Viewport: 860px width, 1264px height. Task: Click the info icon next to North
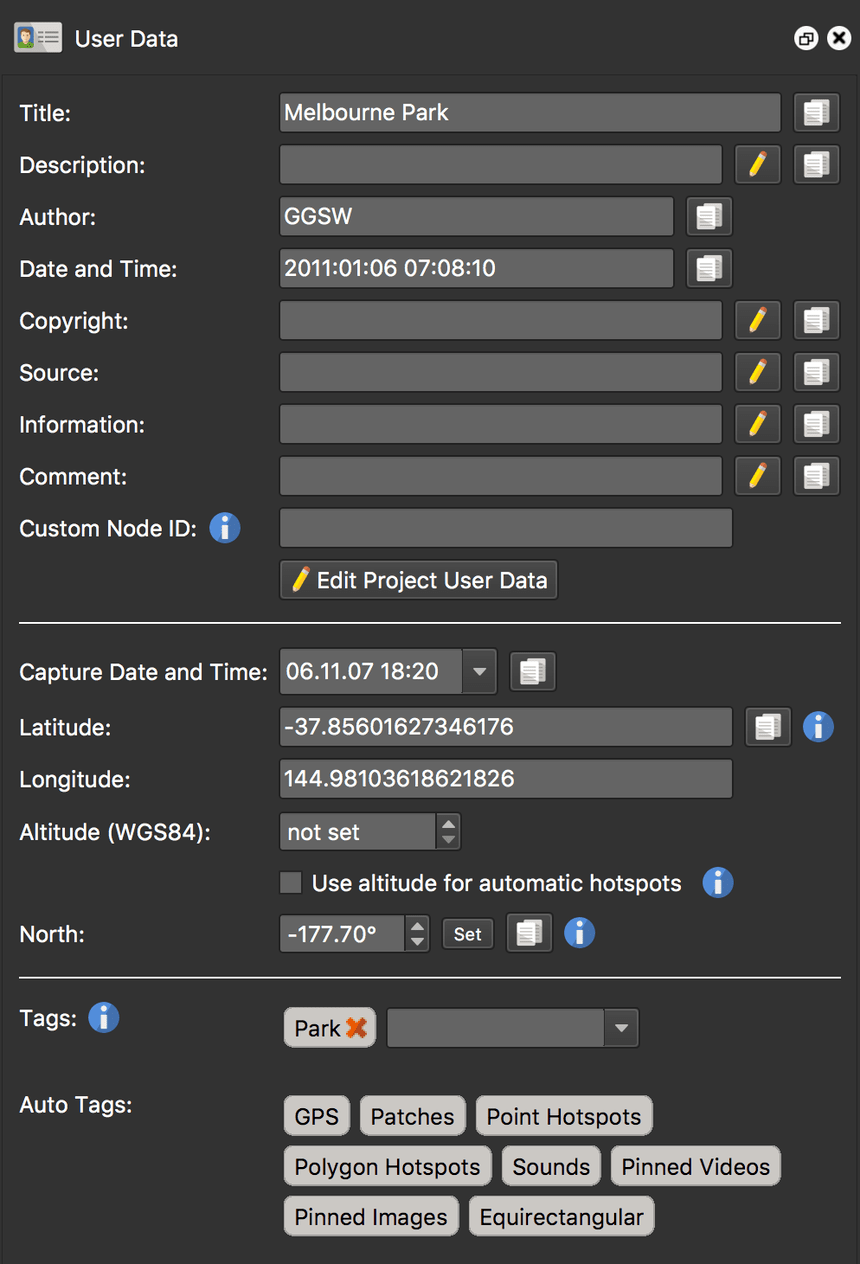point(580,934)
